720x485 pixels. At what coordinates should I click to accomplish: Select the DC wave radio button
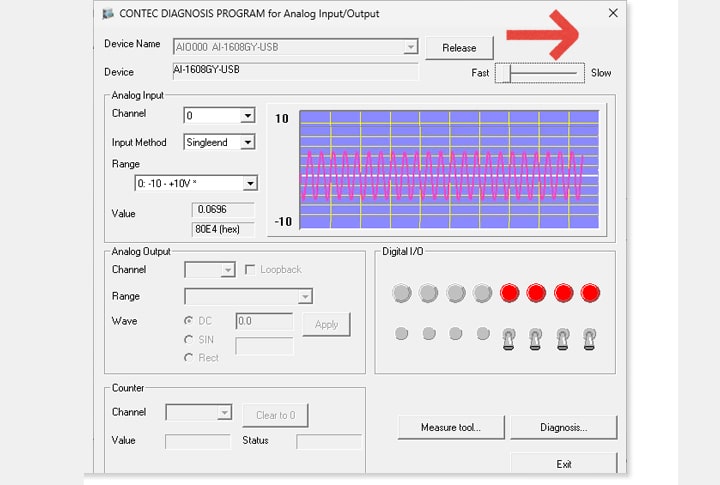point(189,321)
